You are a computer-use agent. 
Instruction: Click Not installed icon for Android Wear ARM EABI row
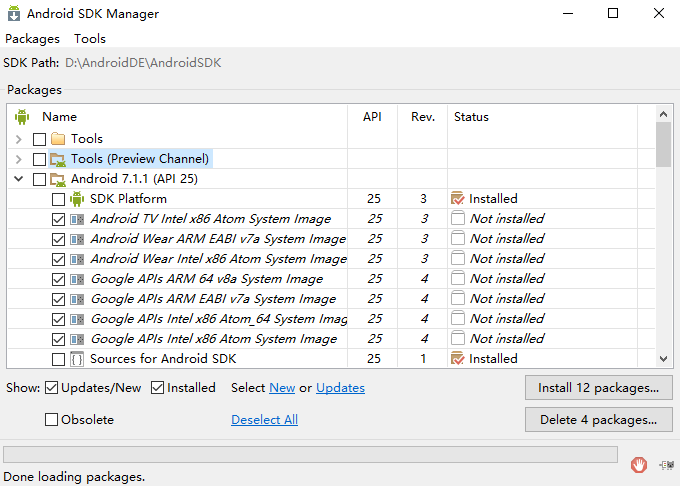coord(458,238)
